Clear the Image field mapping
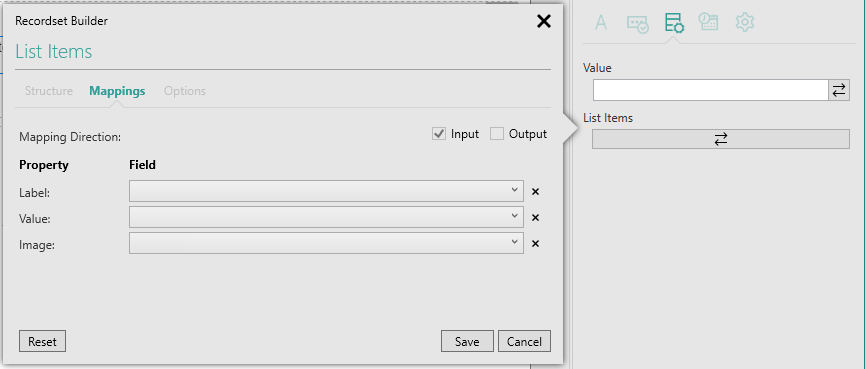This screenshot has height=369, width=865. 535,244
